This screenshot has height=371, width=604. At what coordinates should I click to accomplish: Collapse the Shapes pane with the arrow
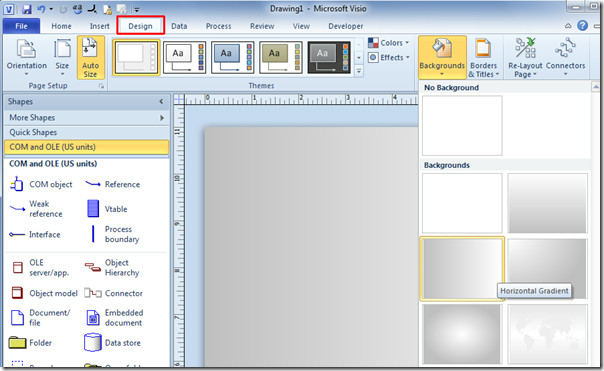pos(161,102)
